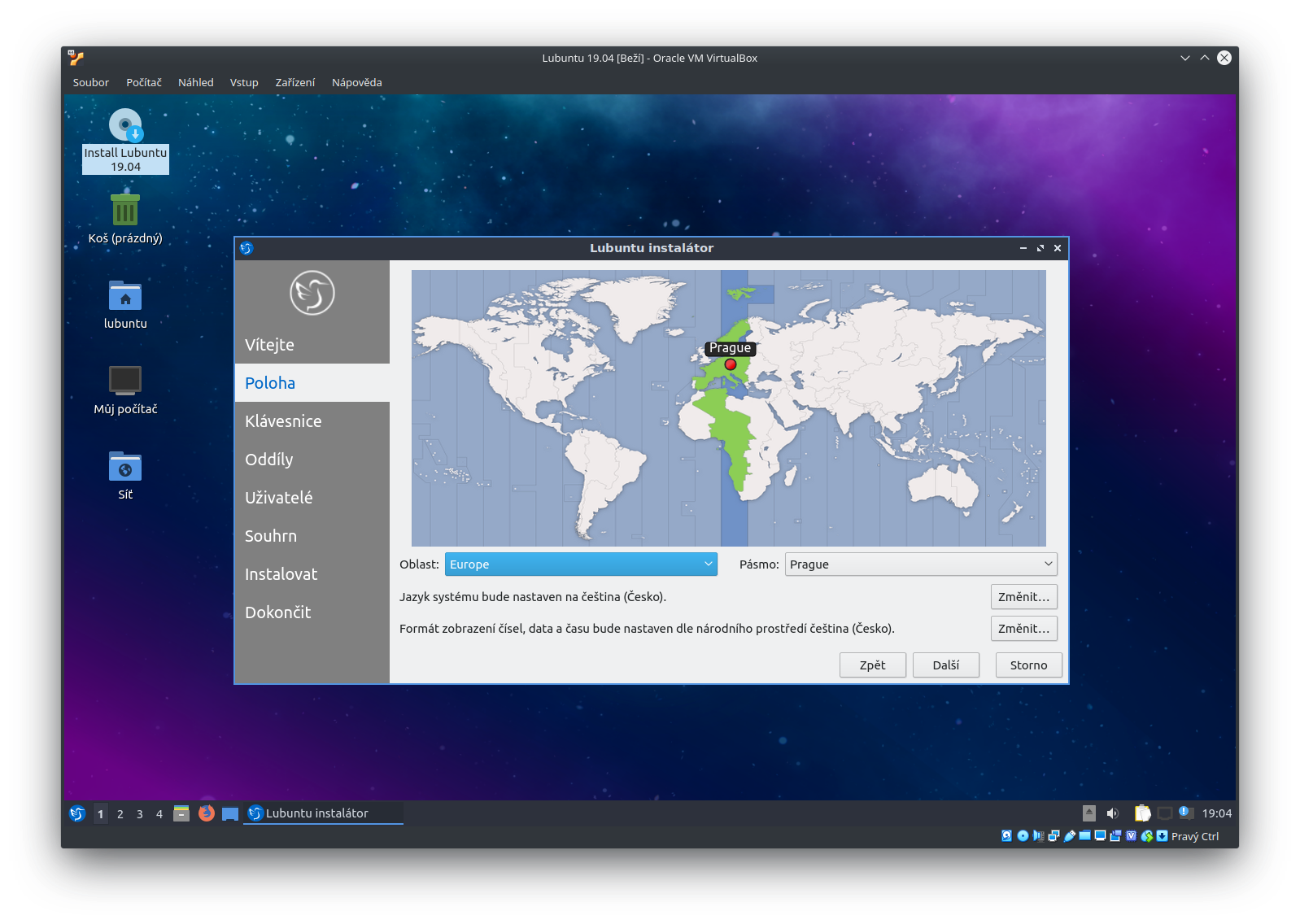This screenshot has height=924, width=1300.
Task: Switch to virtual desktop 4
Action: click(159, 813)
